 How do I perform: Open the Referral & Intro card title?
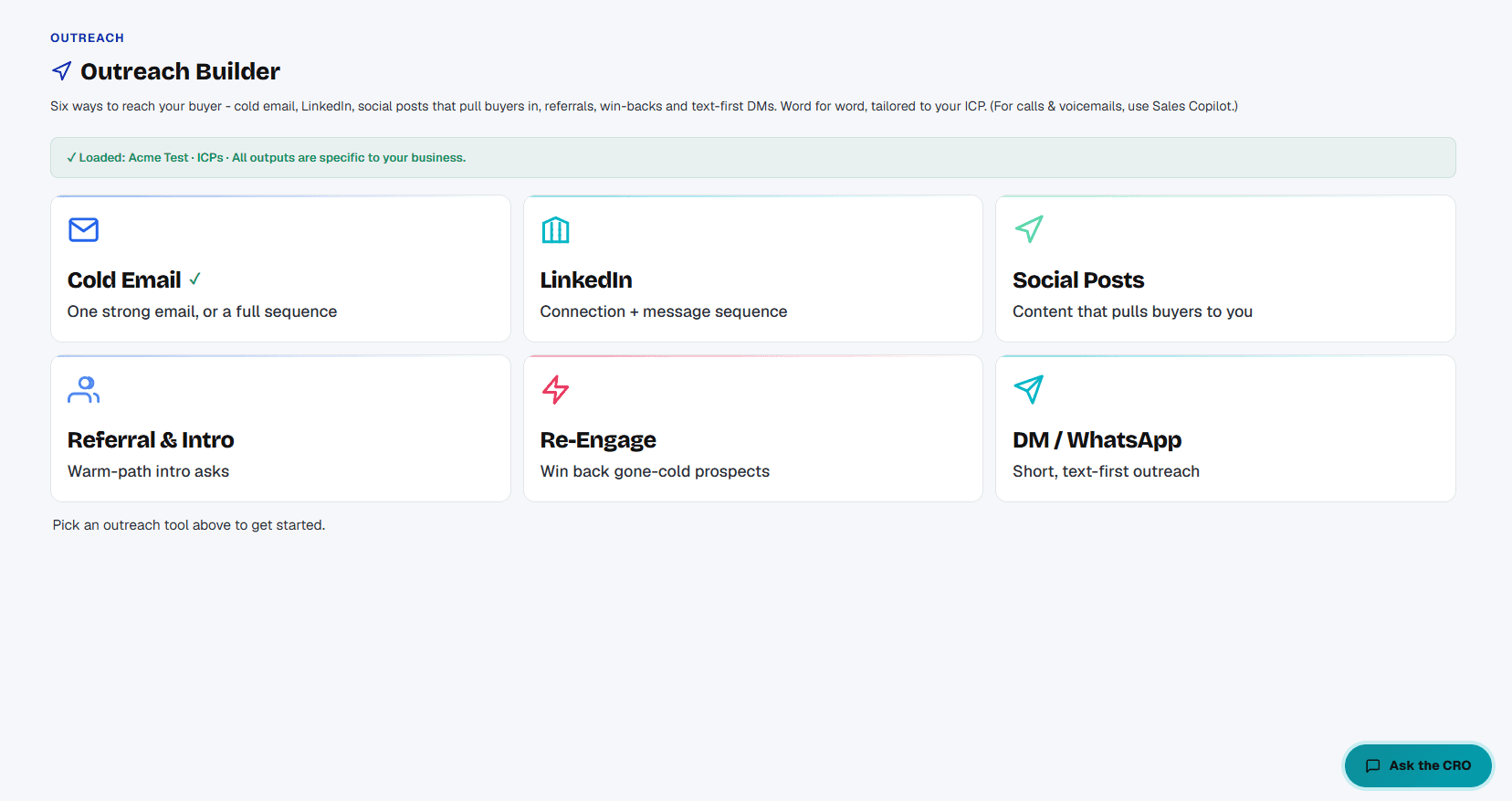click(x=151, y=440)
